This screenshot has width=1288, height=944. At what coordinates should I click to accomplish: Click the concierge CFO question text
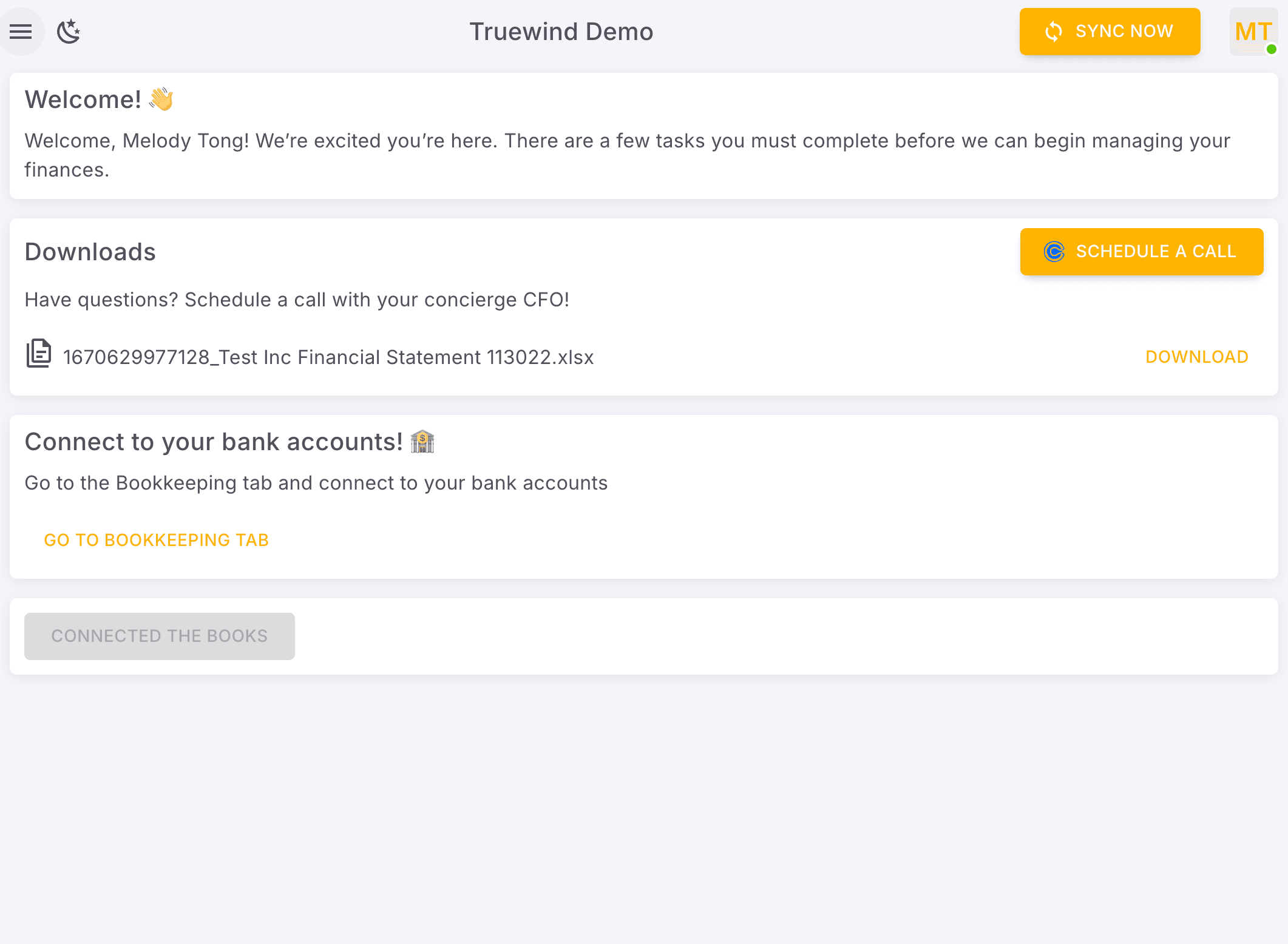click(x=297, y=300)
